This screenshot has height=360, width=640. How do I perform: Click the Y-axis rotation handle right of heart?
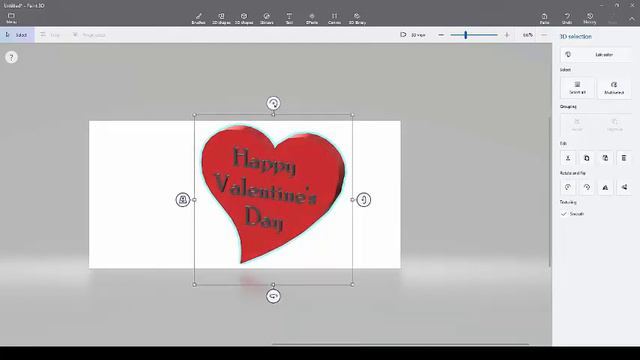pyautogui.click(x=364, y=200)
